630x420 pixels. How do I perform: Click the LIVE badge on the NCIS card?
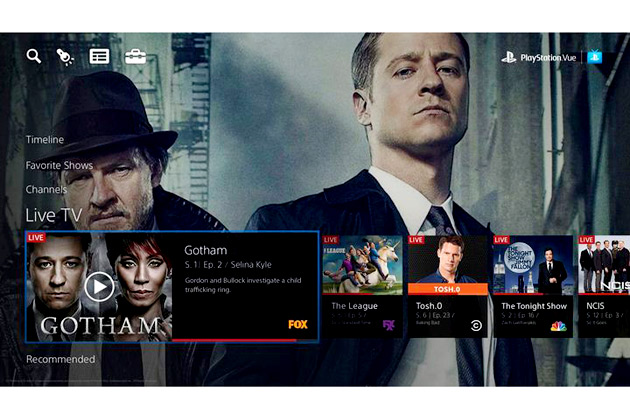click(587, 240)
